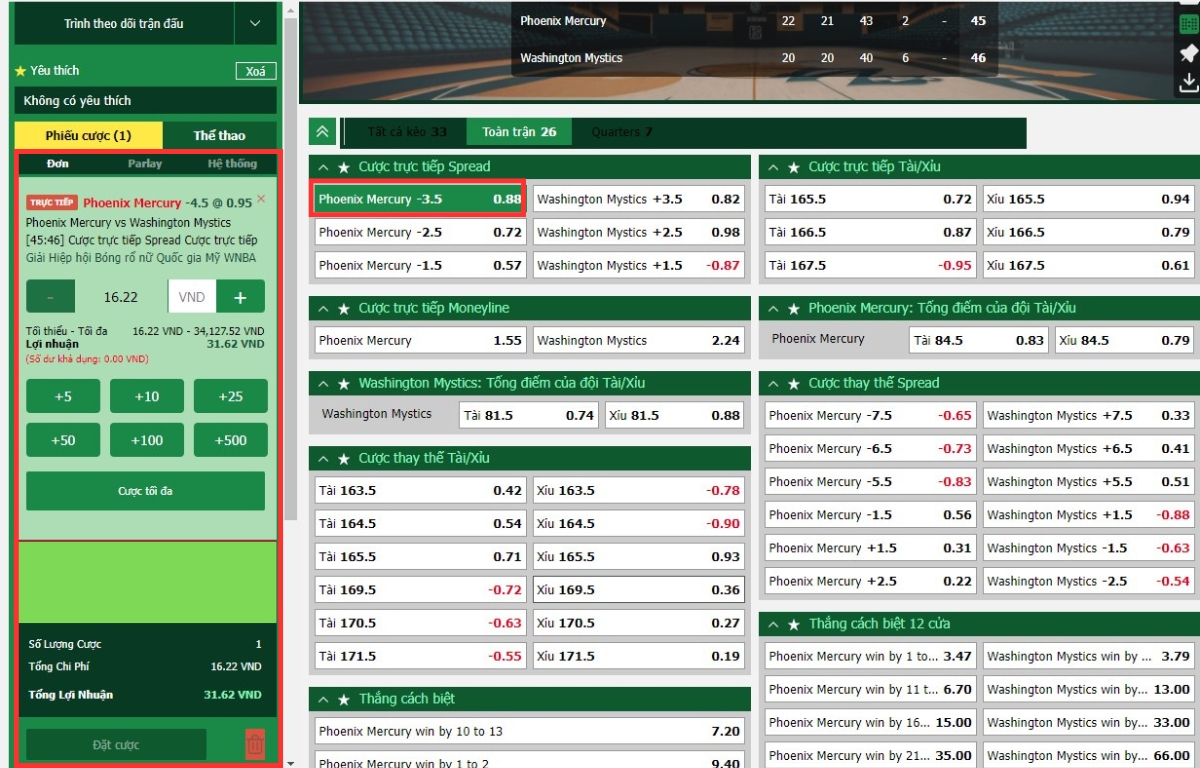Image resolution: width=1200 pixels, height=768 pixels.
Task: Click the download icon beside the scoreboard
Action: (1188, 82)
